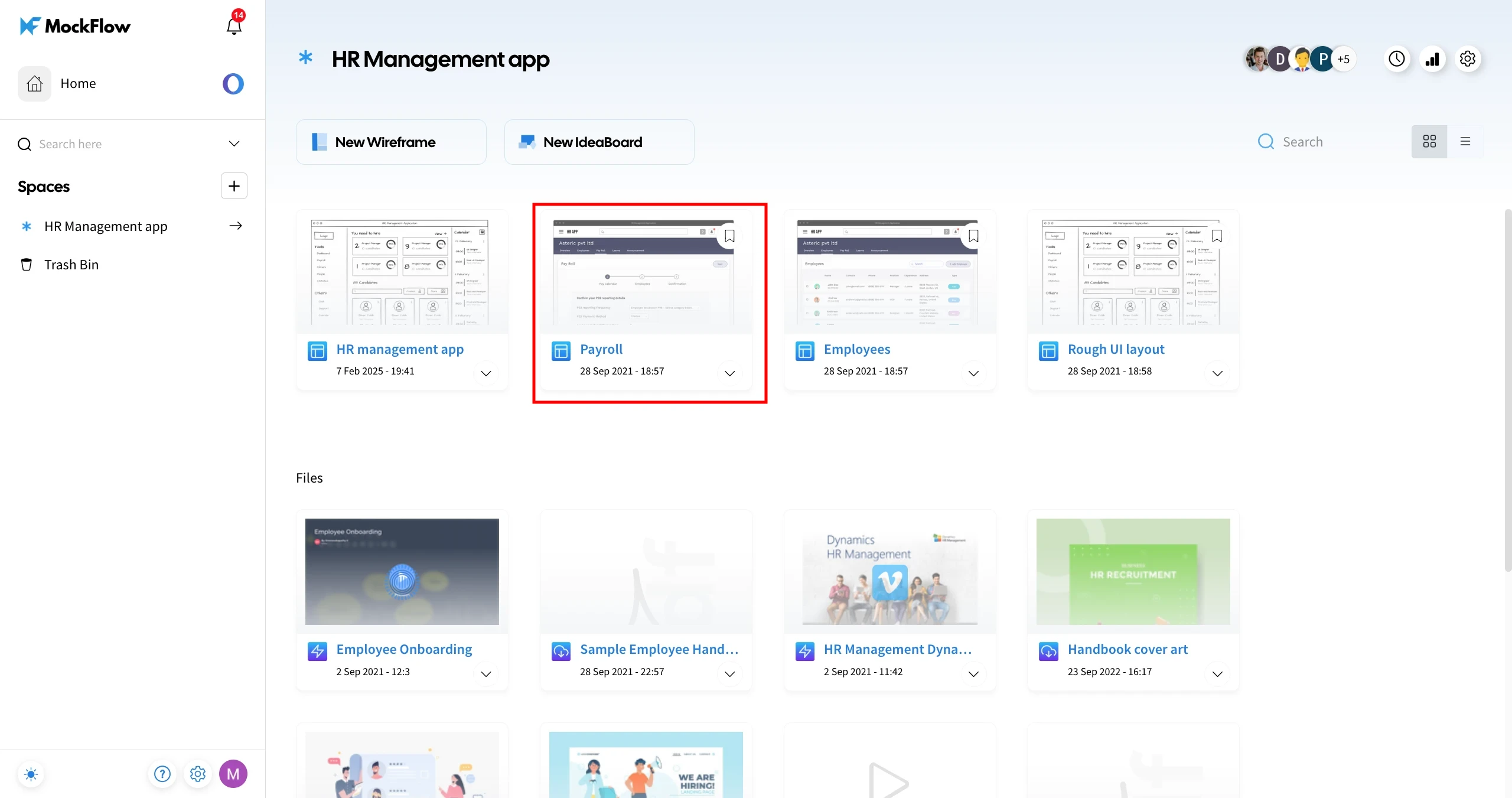The width and height of the screenshot is (1512, 798).
Task: Click the New Wireframe button
Action: click(391, 142)
